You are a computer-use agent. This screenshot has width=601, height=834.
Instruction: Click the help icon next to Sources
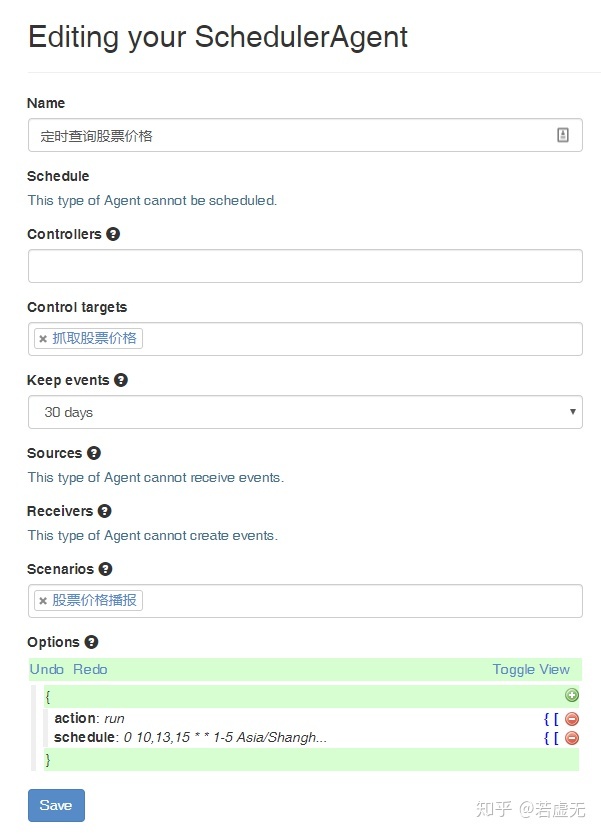[94, 453]
